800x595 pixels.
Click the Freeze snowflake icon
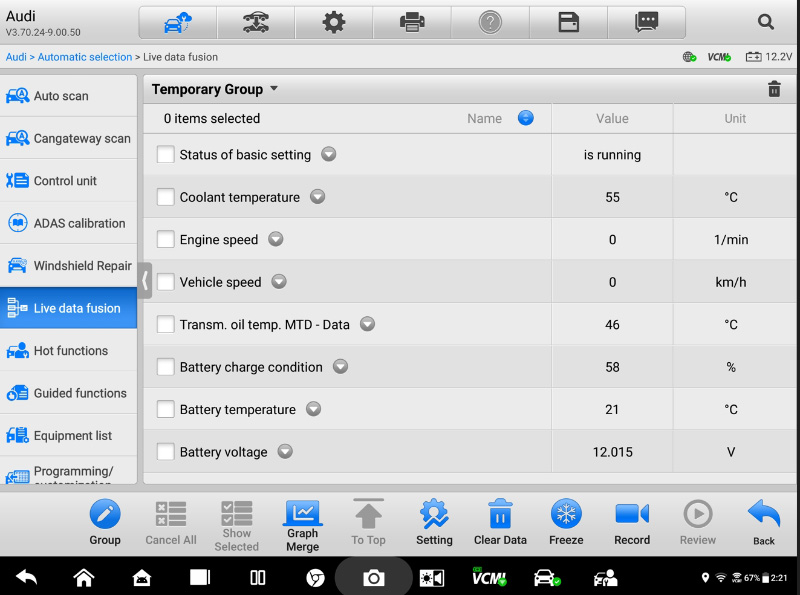click(x=566, y=515)
